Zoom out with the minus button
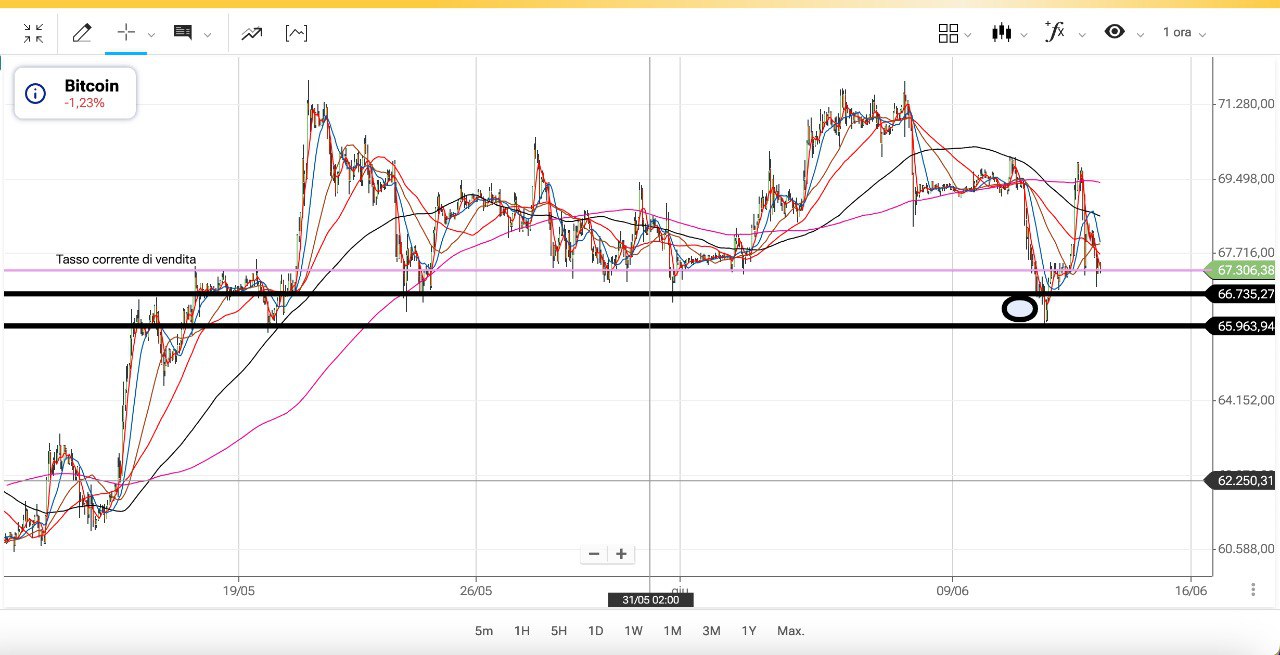Image resolution: width=1280 pixels, height=655 pixels. pyautogui.click(x=594, y=554)
